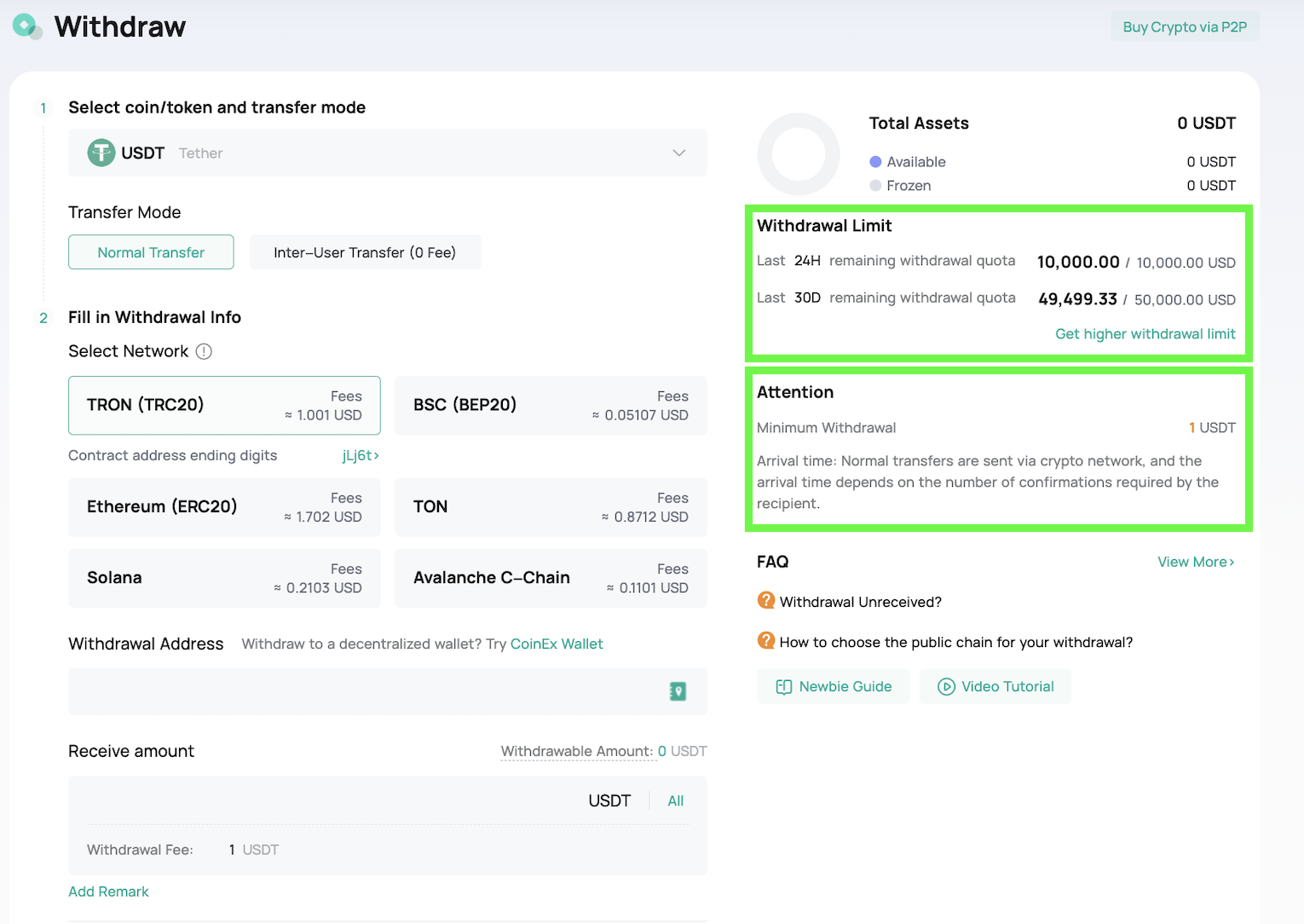The height and width of the screenshot is (924, 1304).
Task: Click the total assets donut chart
Action: 799,154
